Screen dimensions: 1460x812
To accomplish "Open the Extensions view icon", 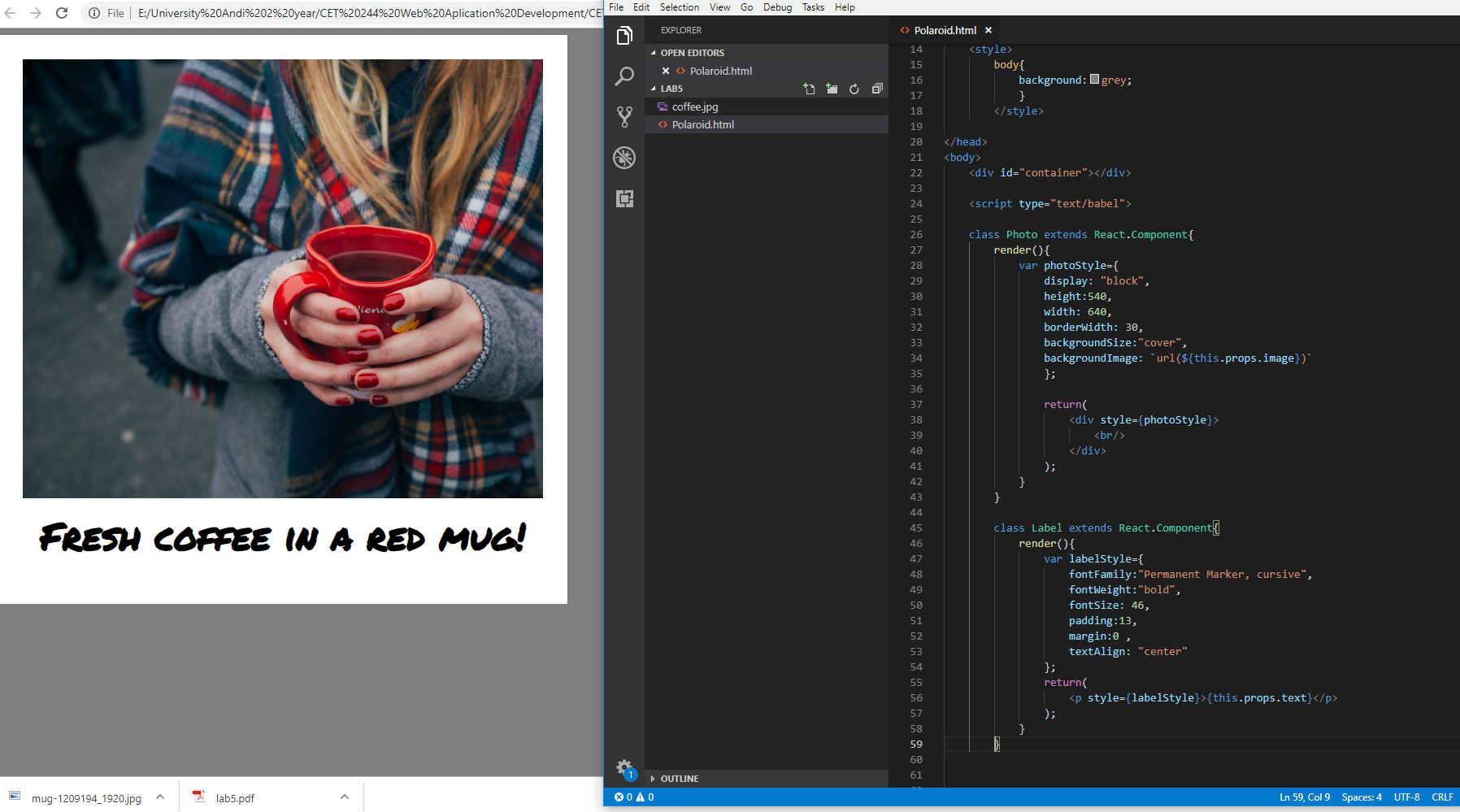I will pyautogui.click(x=624, y=198).
